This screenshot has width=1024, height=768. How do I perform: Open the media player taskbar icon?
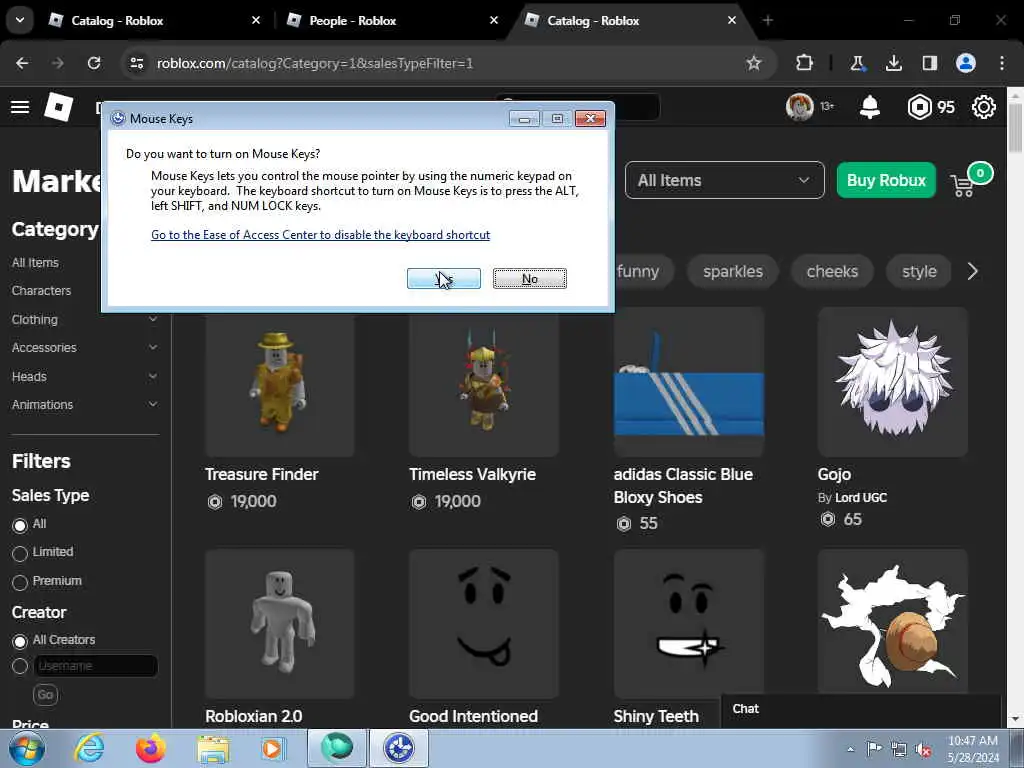click(273, 748)
